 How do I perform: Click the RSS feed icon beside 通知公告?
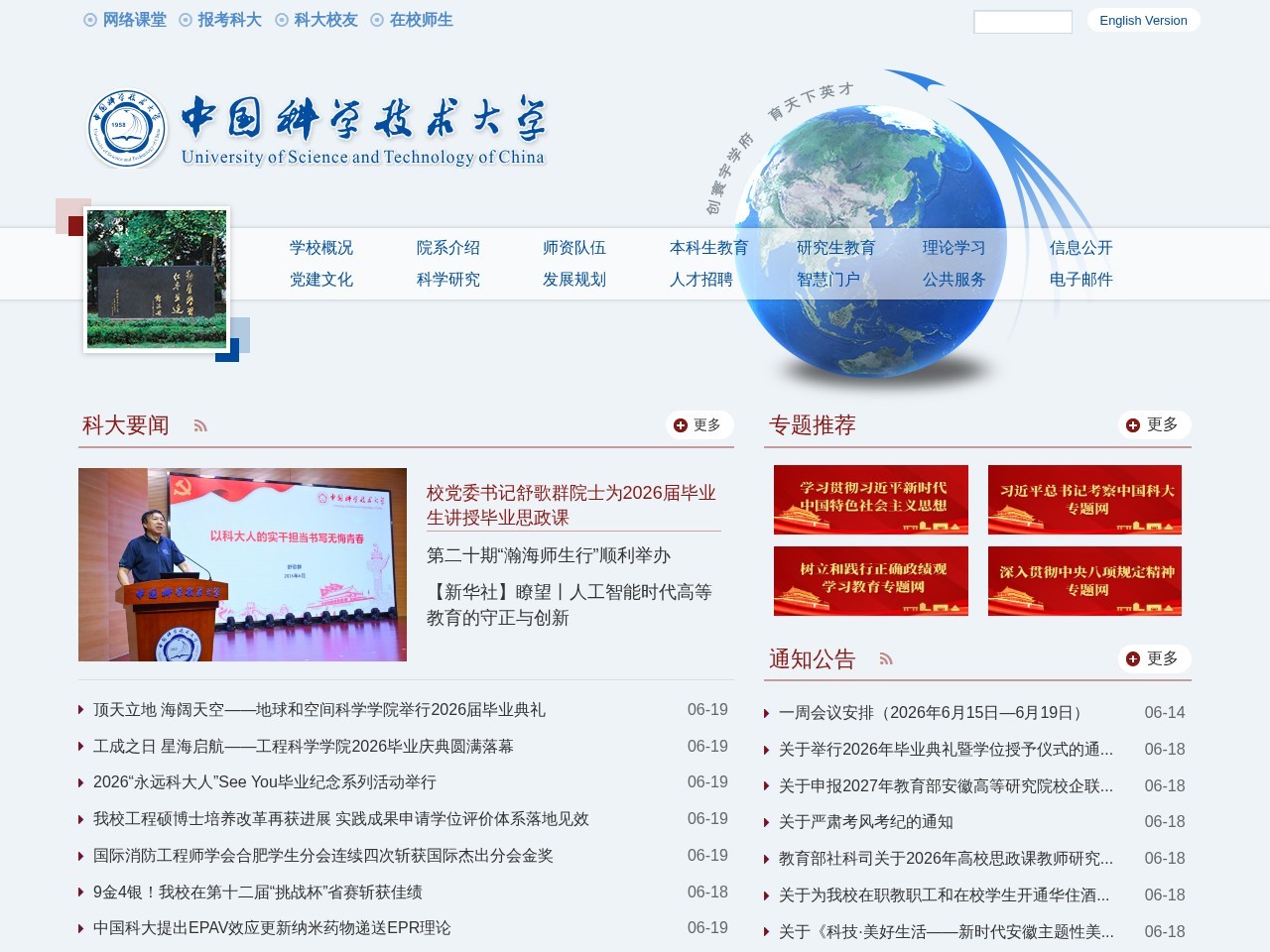[x=886, y=659]
